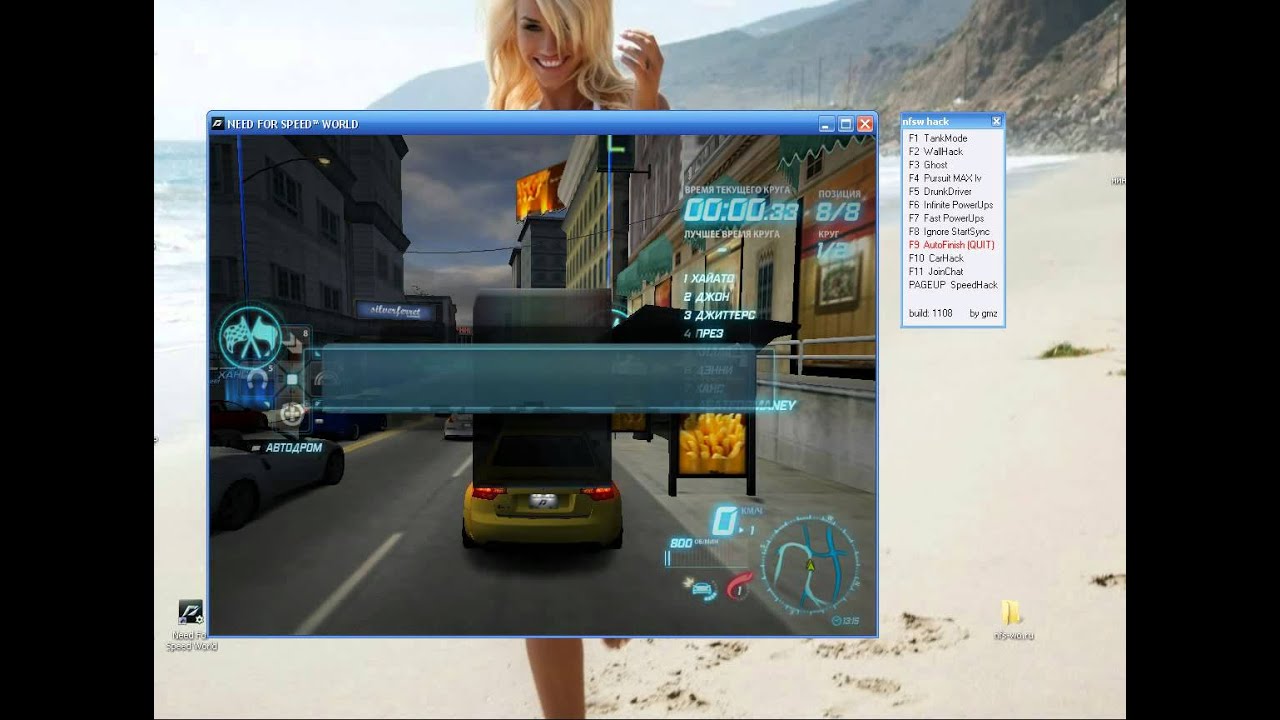Click racer name ХАЙАТО in standings
The image size is (1280, 720).
pos(715,278)
